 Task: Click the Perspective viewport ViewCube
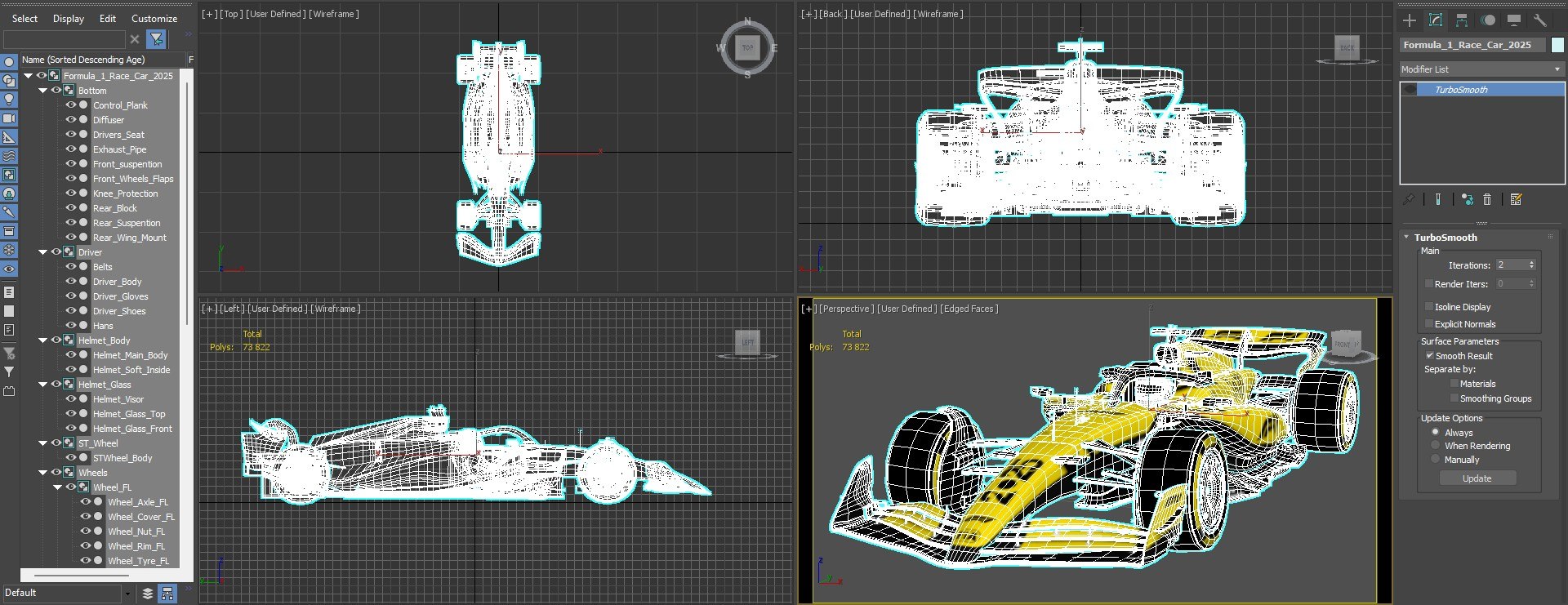[1347, 343]
